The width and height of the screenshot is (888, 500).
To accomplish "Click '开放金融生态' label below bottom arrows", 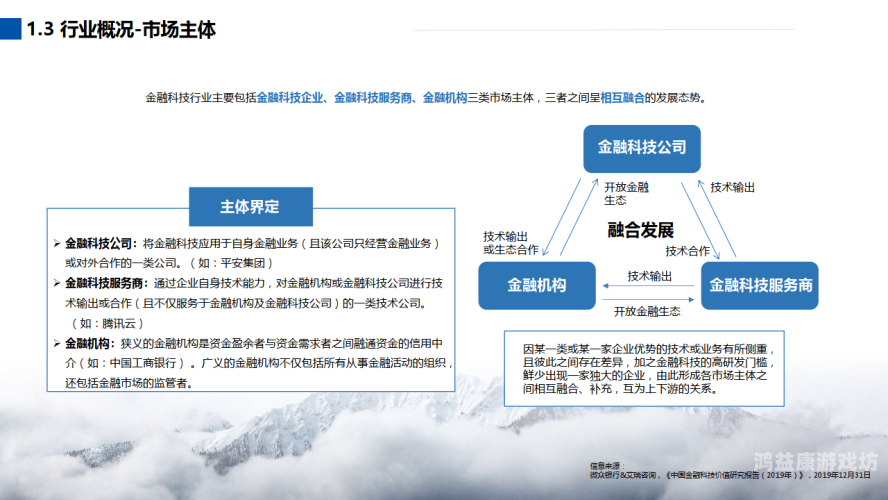I will [647, 311].
